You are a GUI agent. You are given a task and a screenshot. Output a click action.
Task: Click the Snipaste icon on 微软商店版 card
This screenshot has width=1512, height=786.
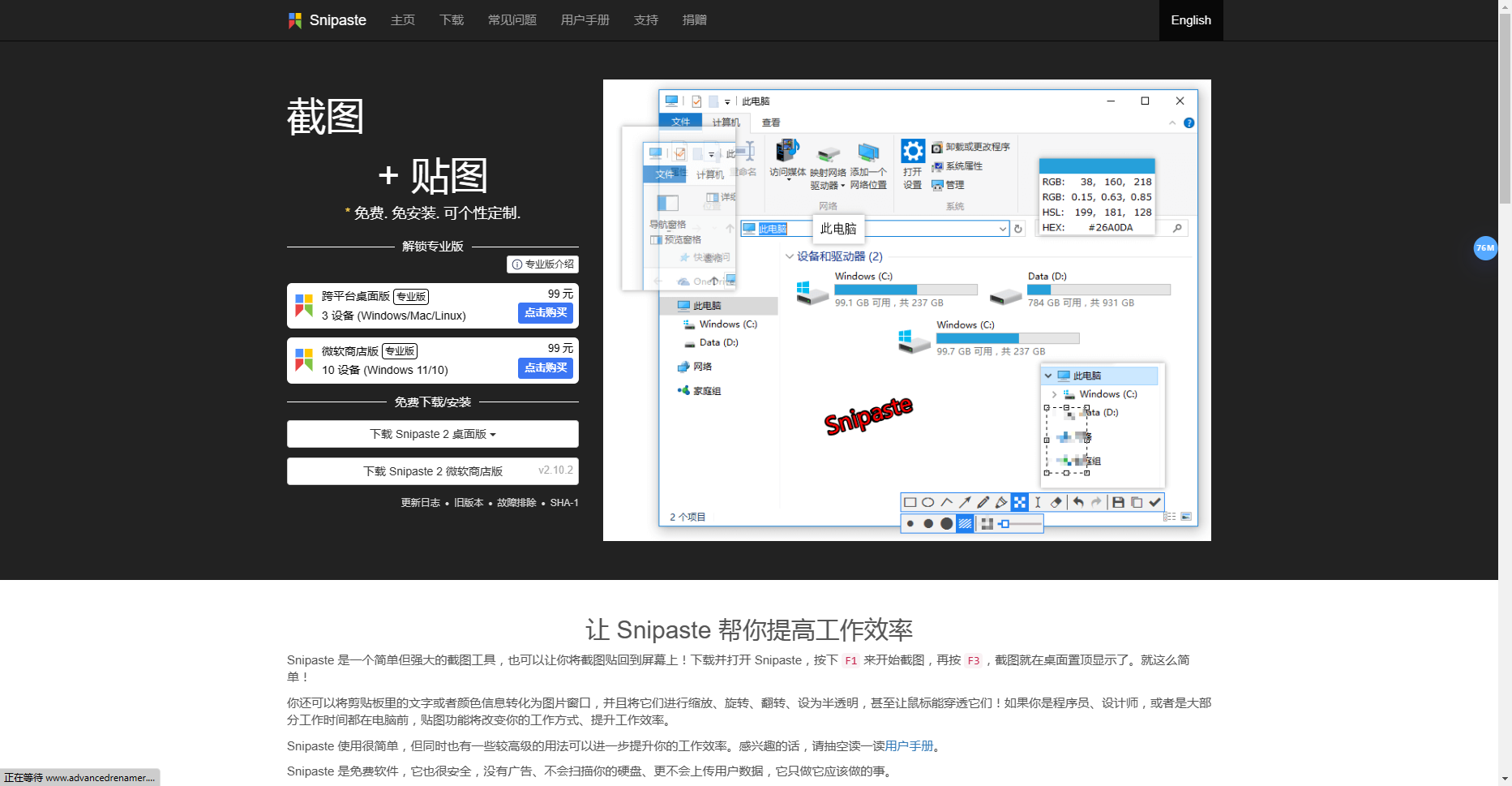[x=304, y=360]
